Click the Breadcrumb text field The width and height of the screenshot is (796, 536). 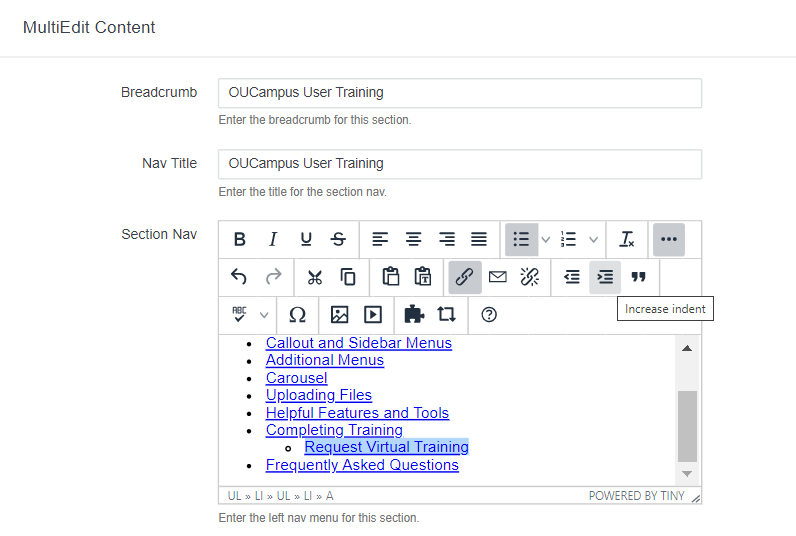coord(460,93)
